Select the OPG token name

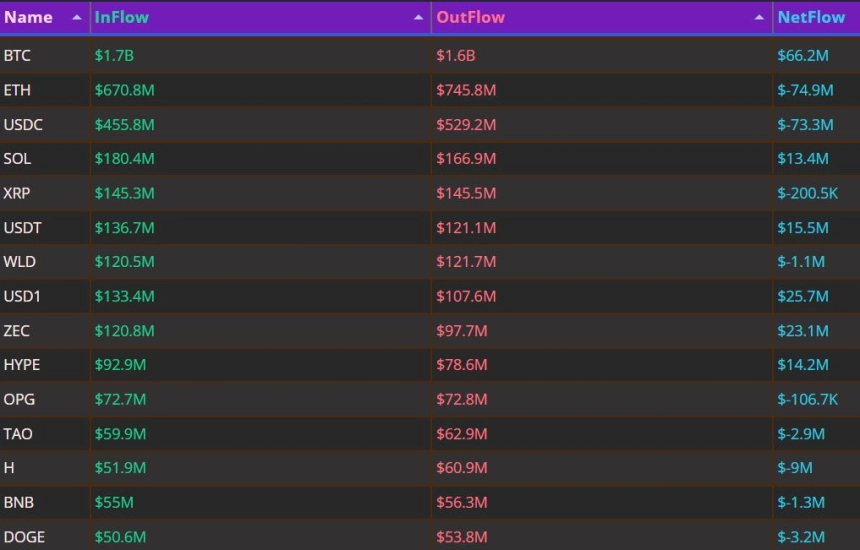click(19, 399)
